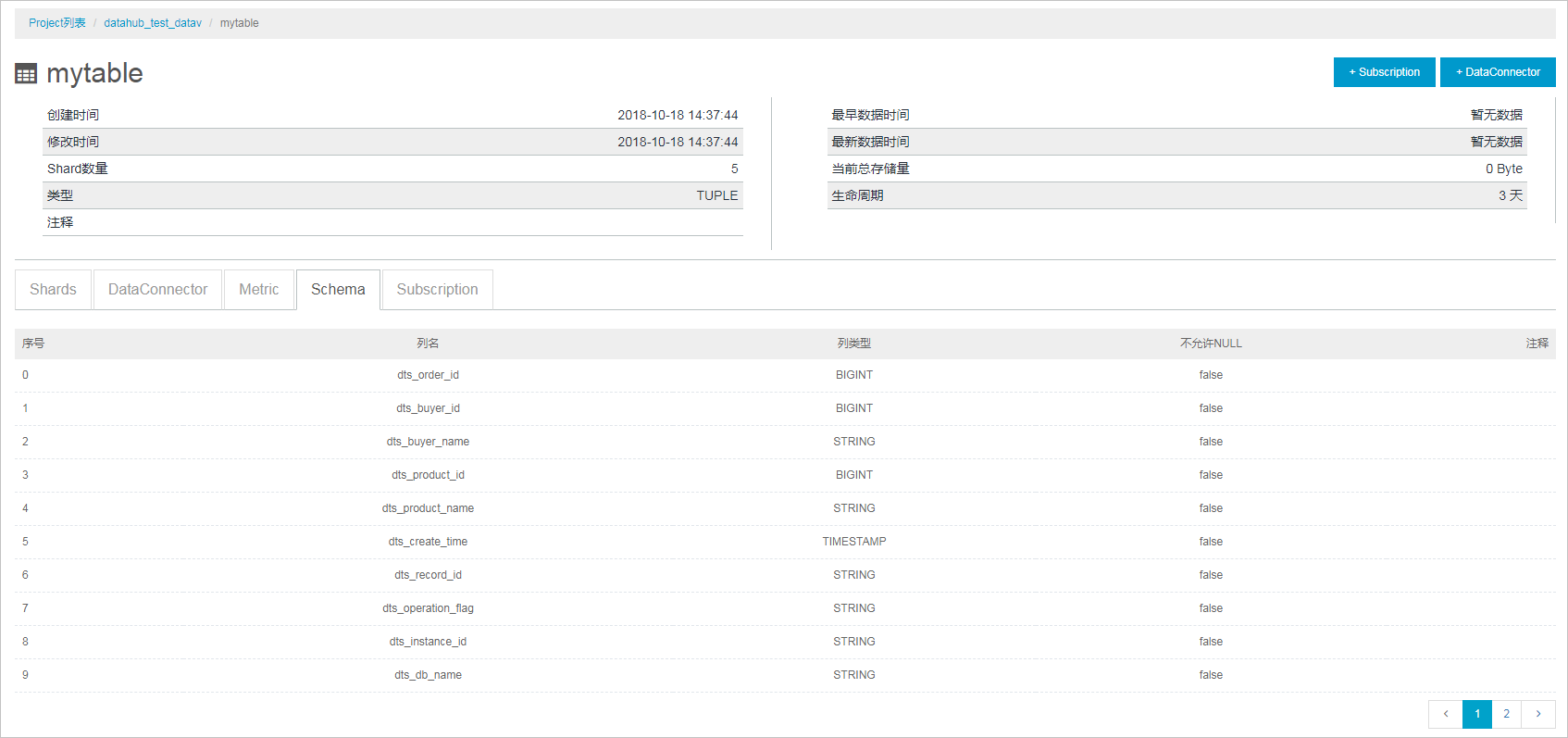Open the Metric tab
The width and height of the screenshot is (1568, 738).
click(258, 290)
